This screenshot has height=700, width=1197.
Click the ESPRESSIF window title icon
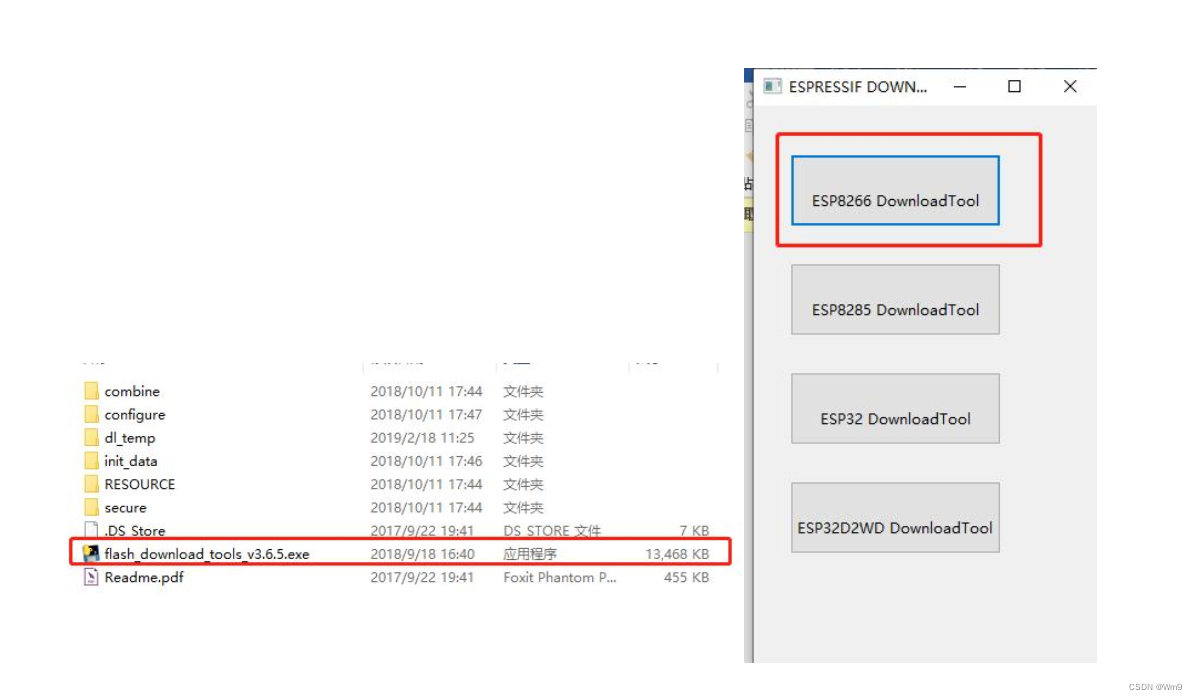click(773, 86)
